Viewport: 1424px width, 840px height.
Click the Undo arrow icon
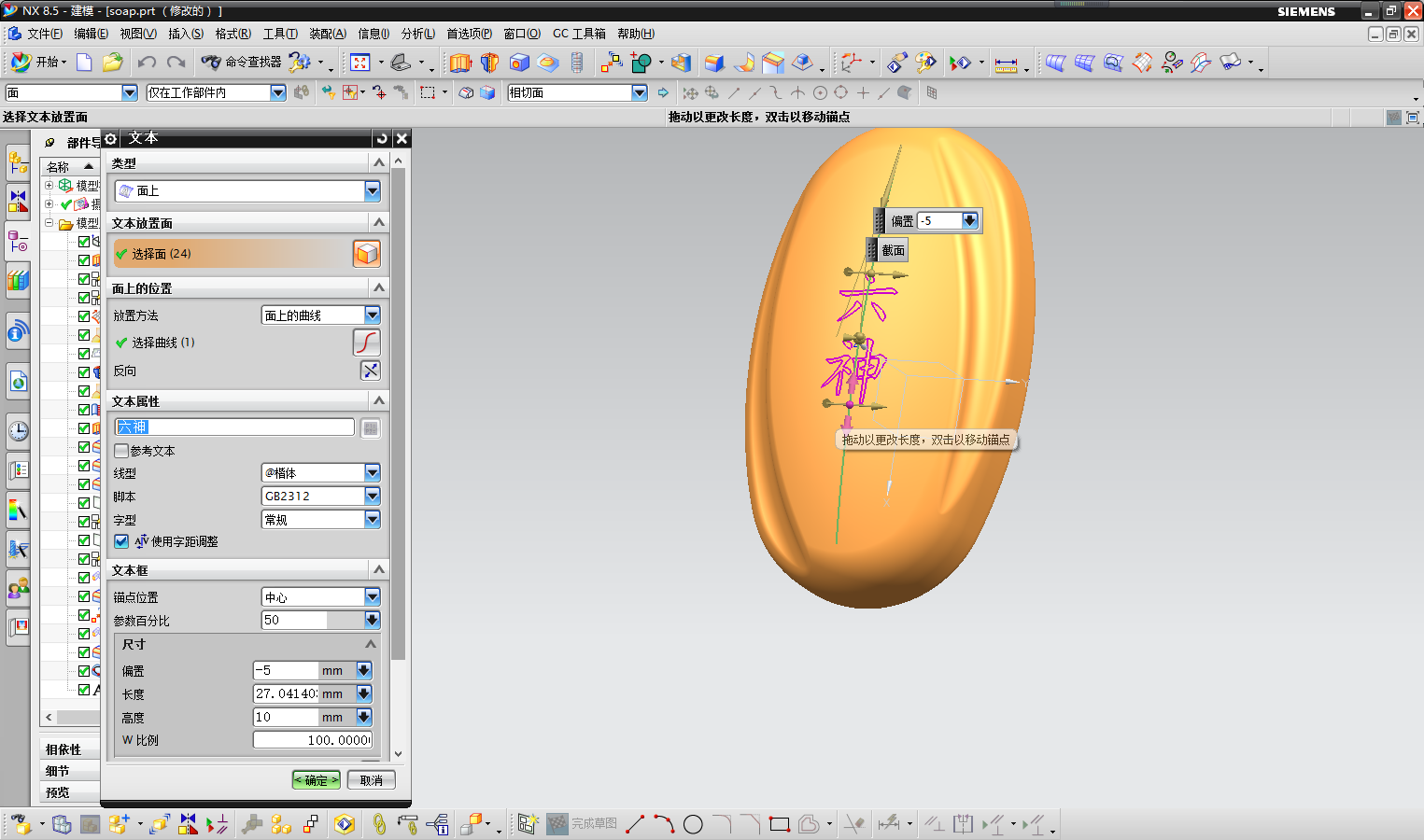tap(147, 63)
